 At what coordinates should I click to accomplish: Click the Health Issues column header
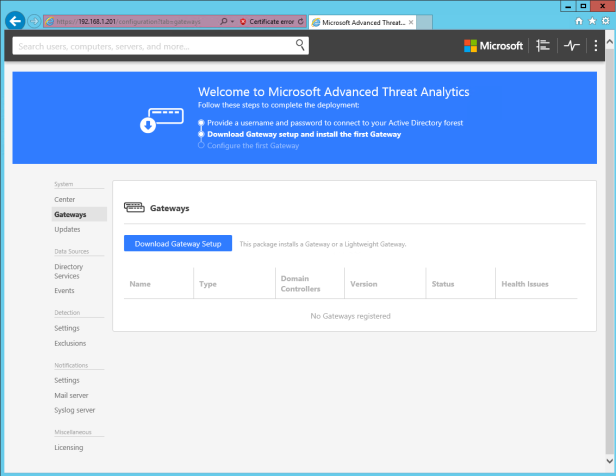pyautogui.click(x=524, y=284)
